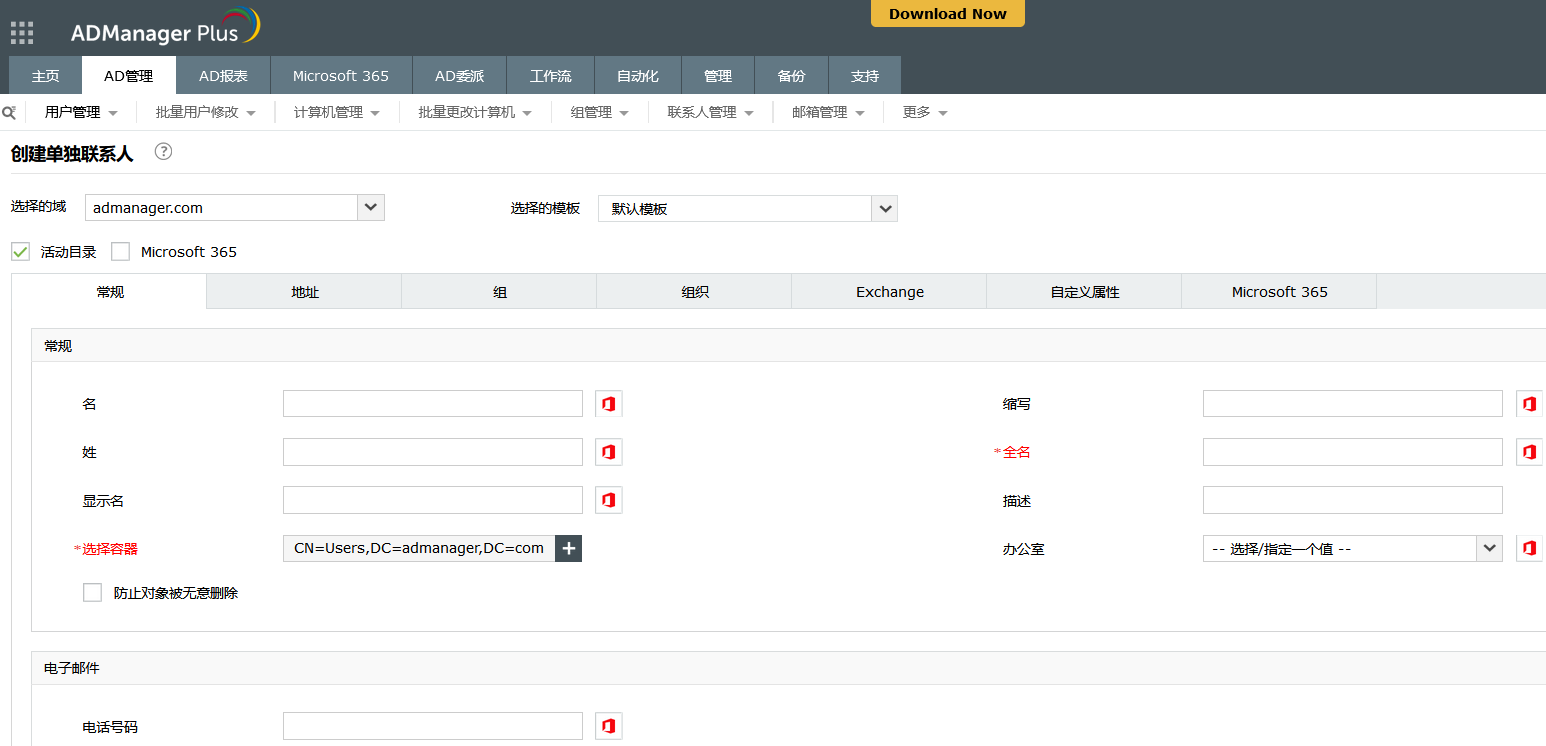Open the 办公室 select value dropdown
The image size is (1546, 746).
point(1489,549)
